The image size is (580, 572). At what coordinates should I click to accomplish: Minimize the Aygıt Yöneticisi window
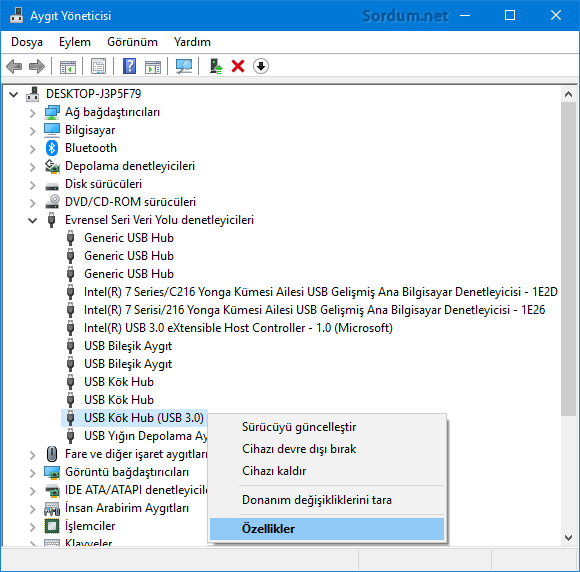tap(465, 16)
